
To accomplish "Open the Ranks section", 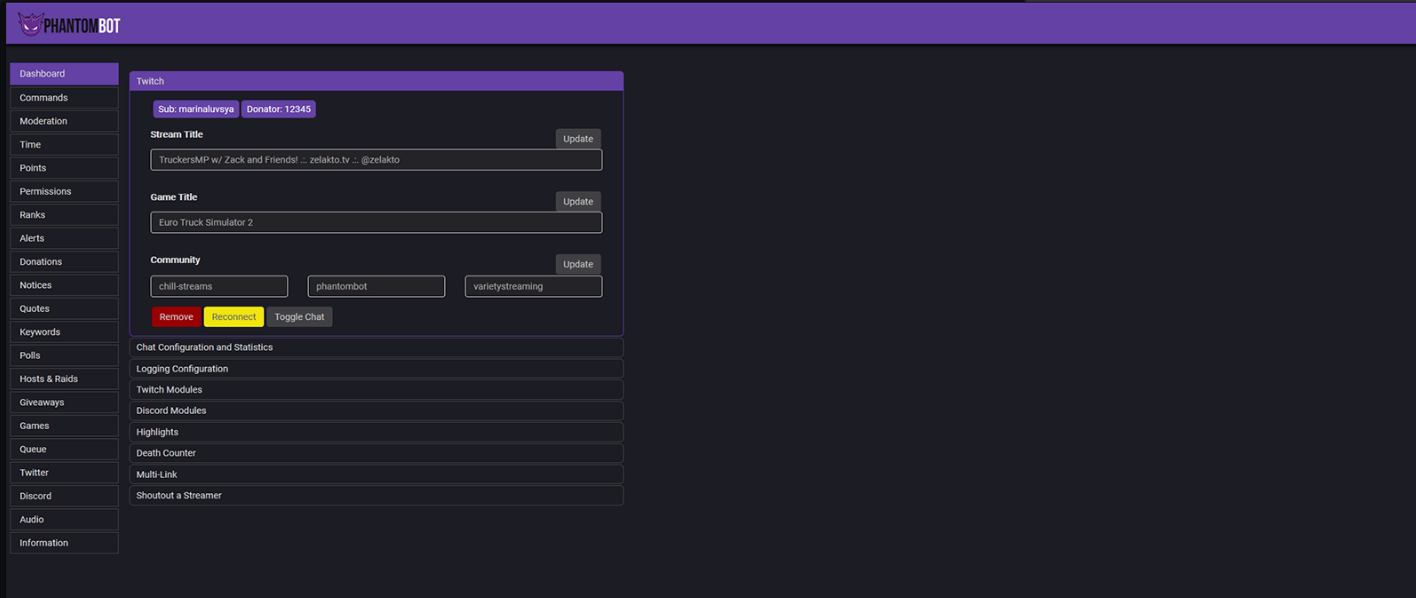I will coord(64,215).
